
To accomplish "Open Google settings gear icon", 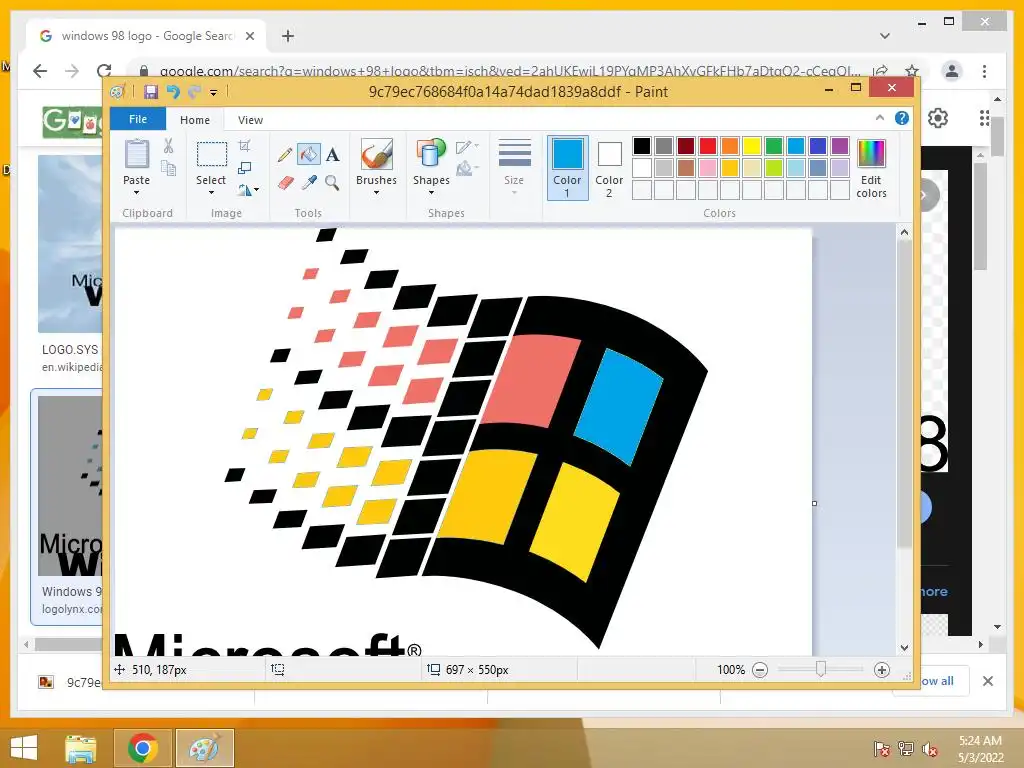I will 938,118.
